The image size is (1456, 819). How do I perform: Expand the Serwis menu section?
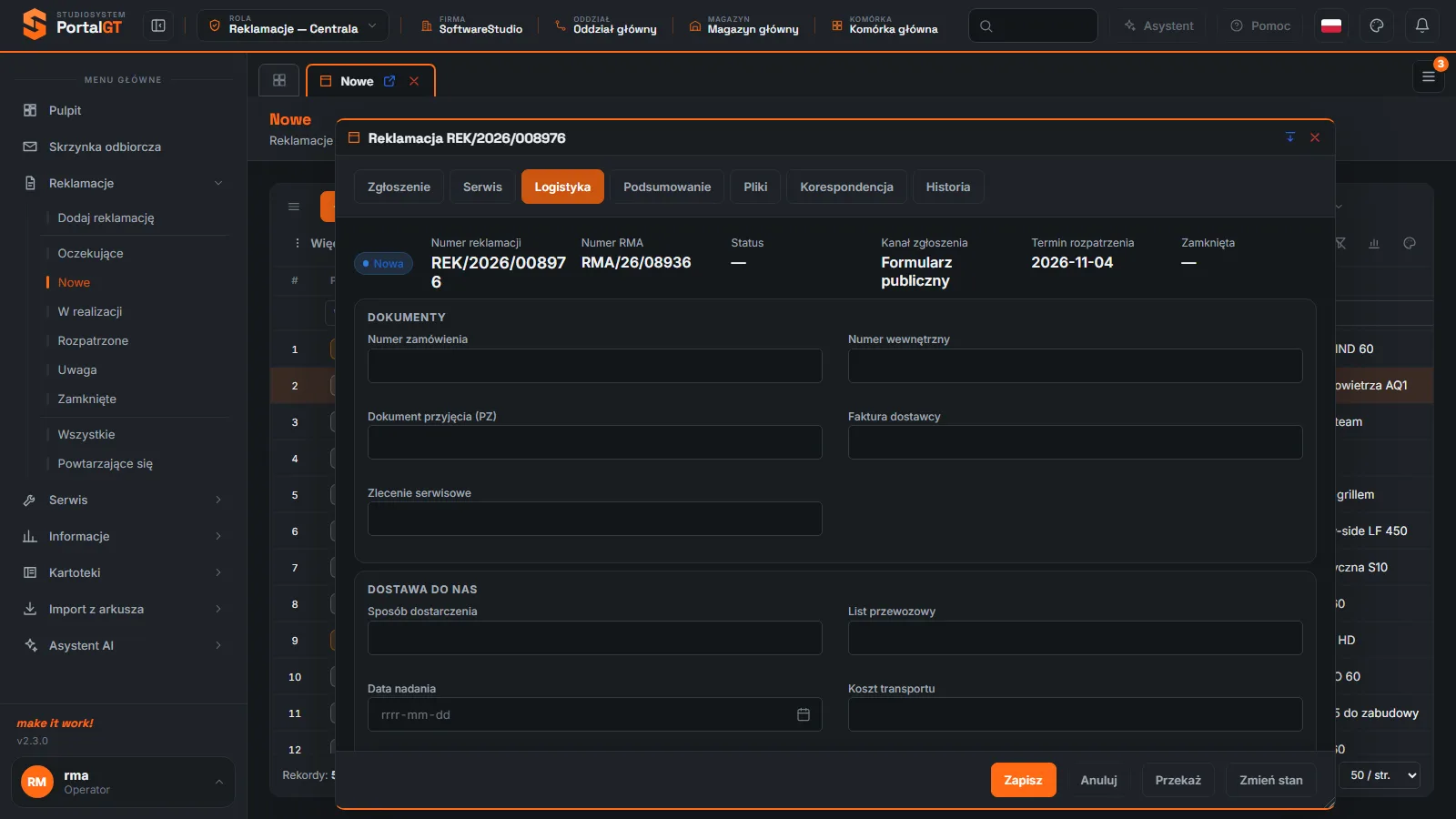[x=123, y=500]
